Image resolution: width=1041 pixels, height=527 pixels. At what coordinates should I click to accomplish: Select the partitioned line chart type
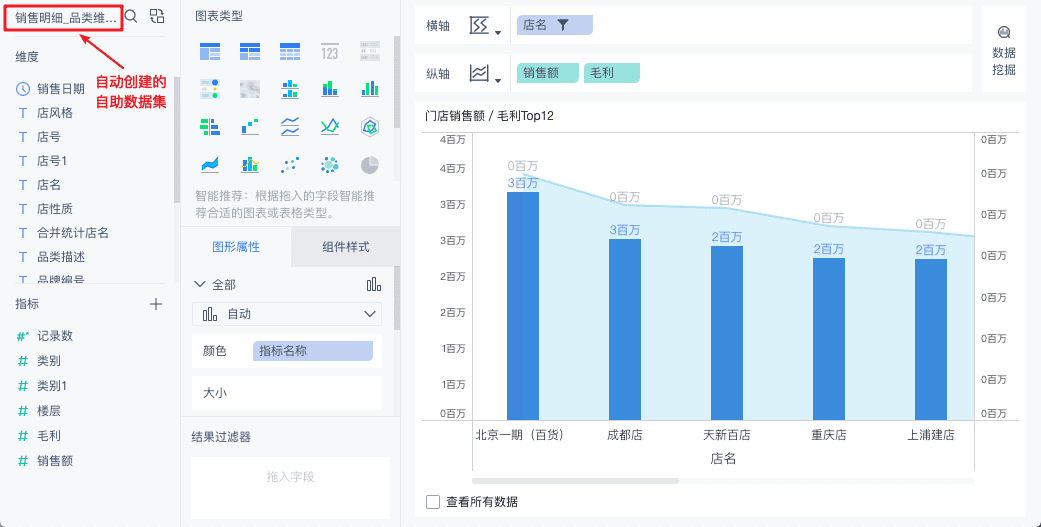pos(290,126)
